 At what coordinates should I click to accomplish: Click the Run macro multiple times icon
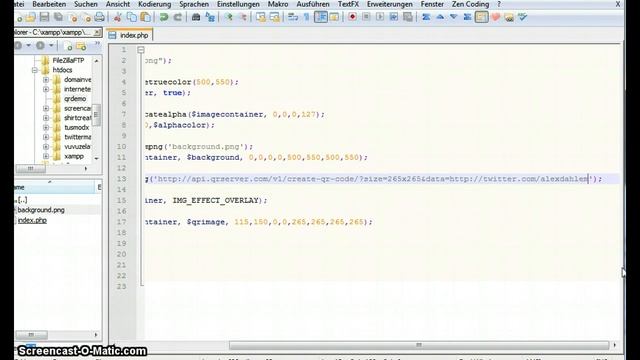point(394,17)
